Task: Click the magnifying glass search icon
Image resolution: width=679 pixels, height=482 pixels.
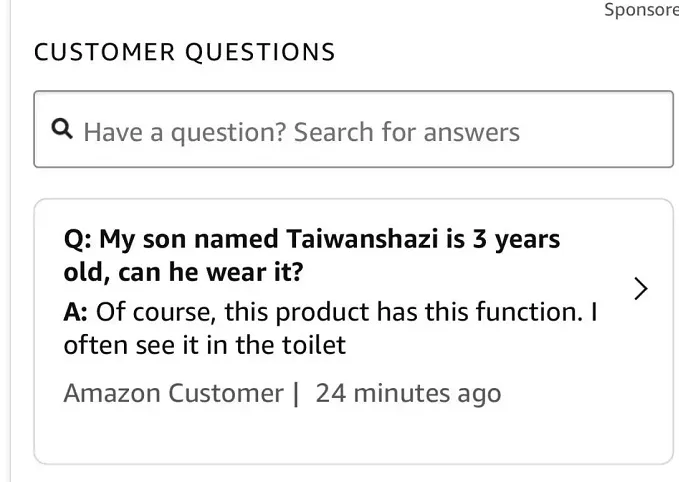Action: [62, 129]
